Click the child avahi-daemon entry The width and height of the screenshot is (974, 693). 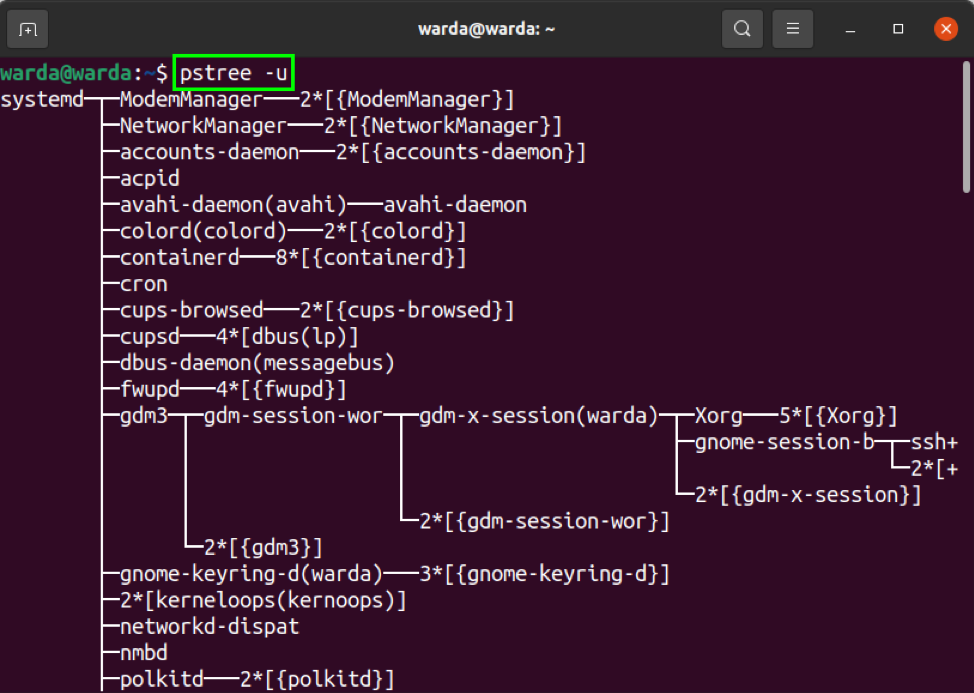[455, 205]
